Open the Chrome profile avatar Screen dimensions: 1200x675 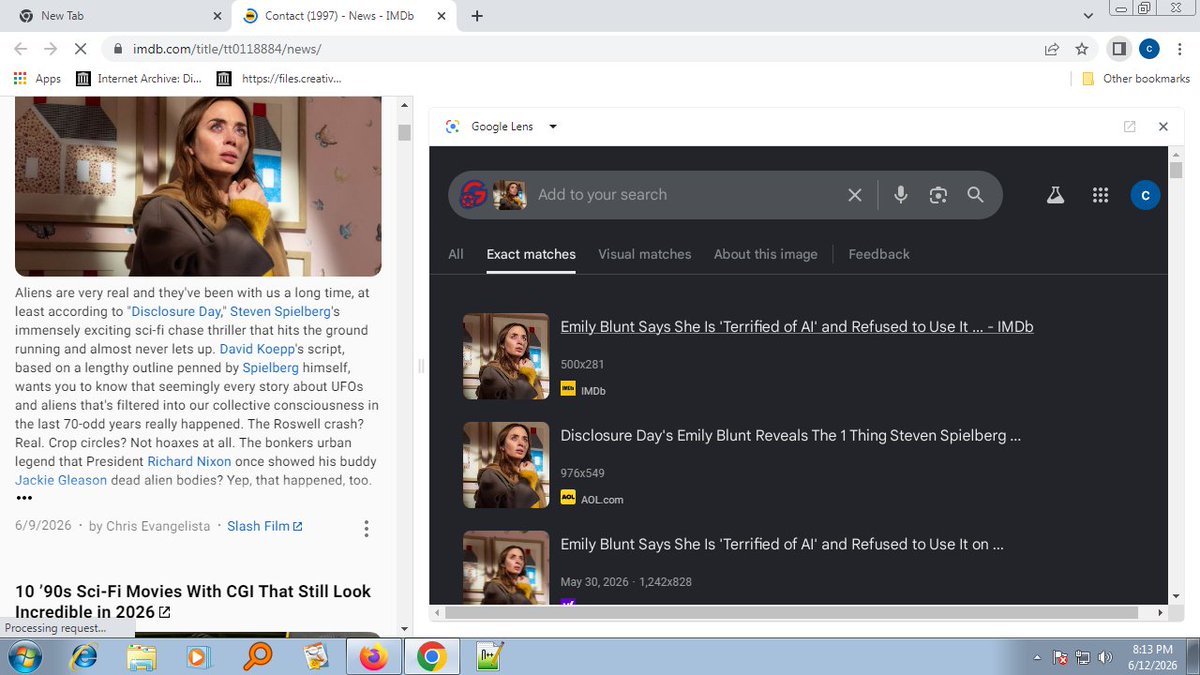click(x=1149, y=48)
